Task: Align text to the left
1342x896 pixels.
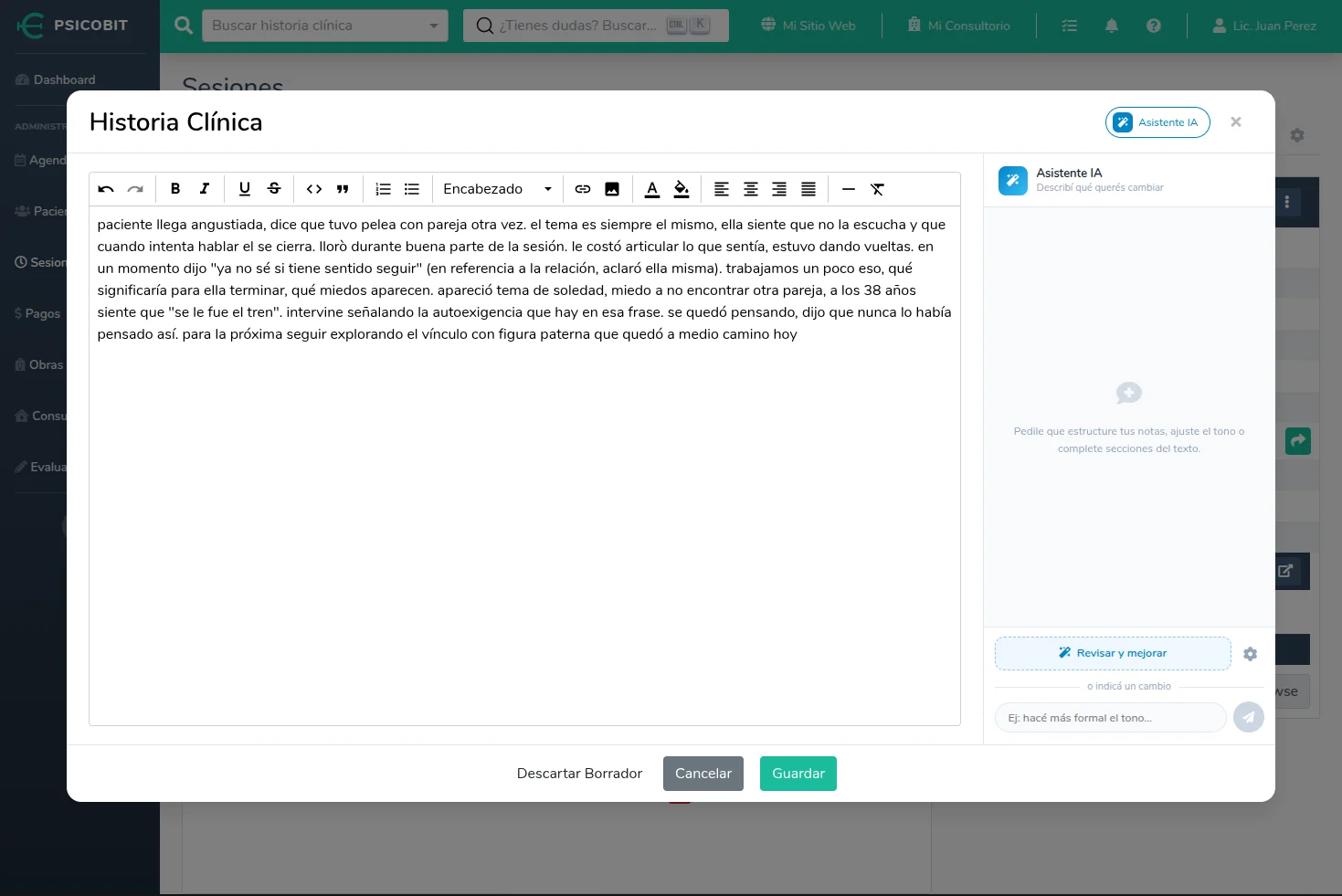Action: pos(722,189)
